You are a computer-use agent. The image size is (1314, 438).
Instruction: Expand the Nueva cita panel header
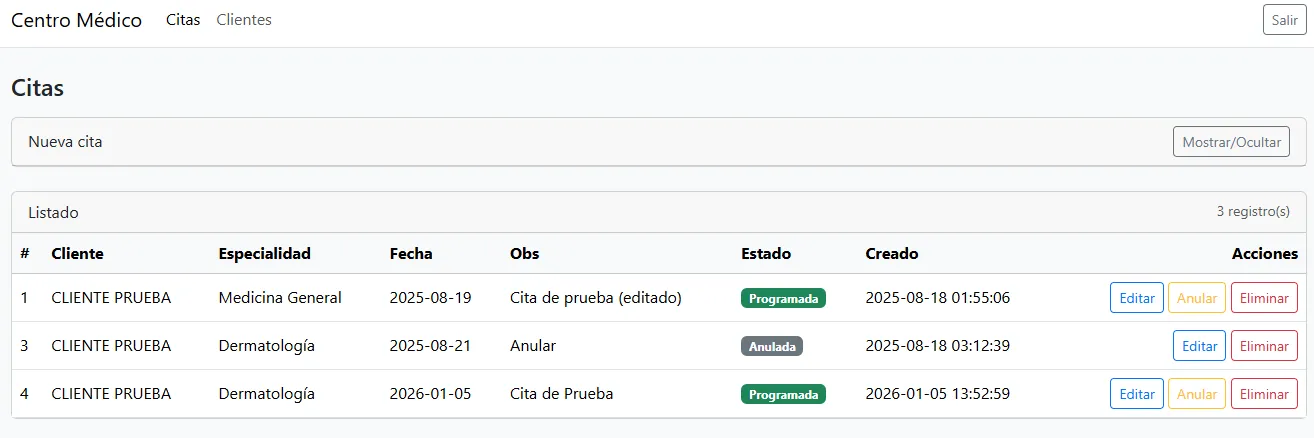coord(65,142)
